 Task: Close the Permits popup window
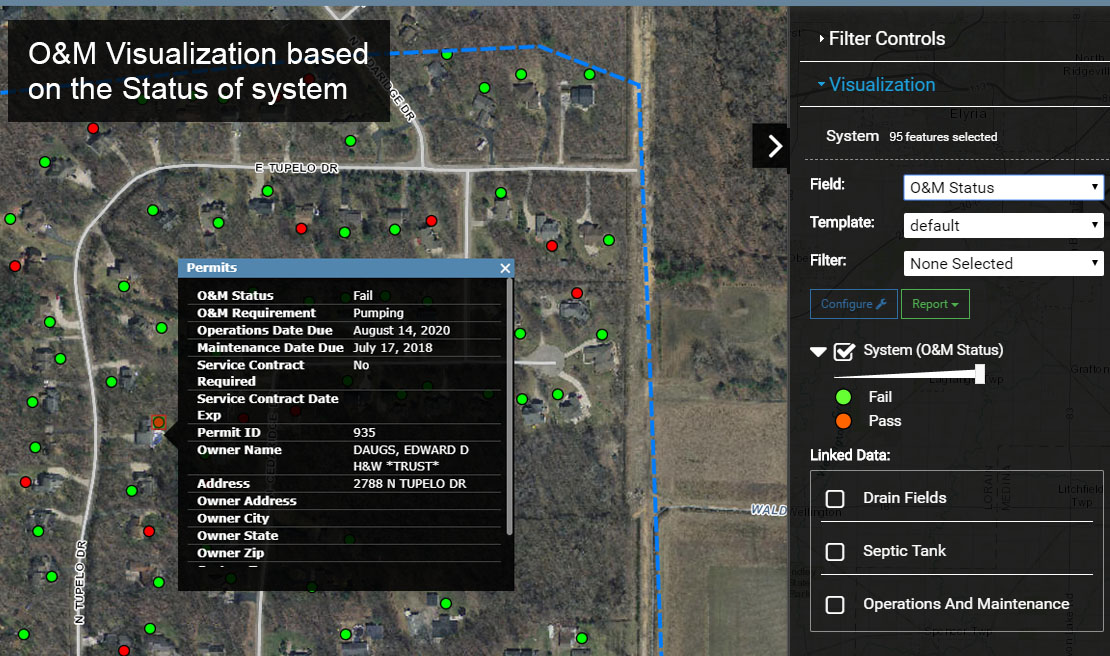click(x=505, y=268)
